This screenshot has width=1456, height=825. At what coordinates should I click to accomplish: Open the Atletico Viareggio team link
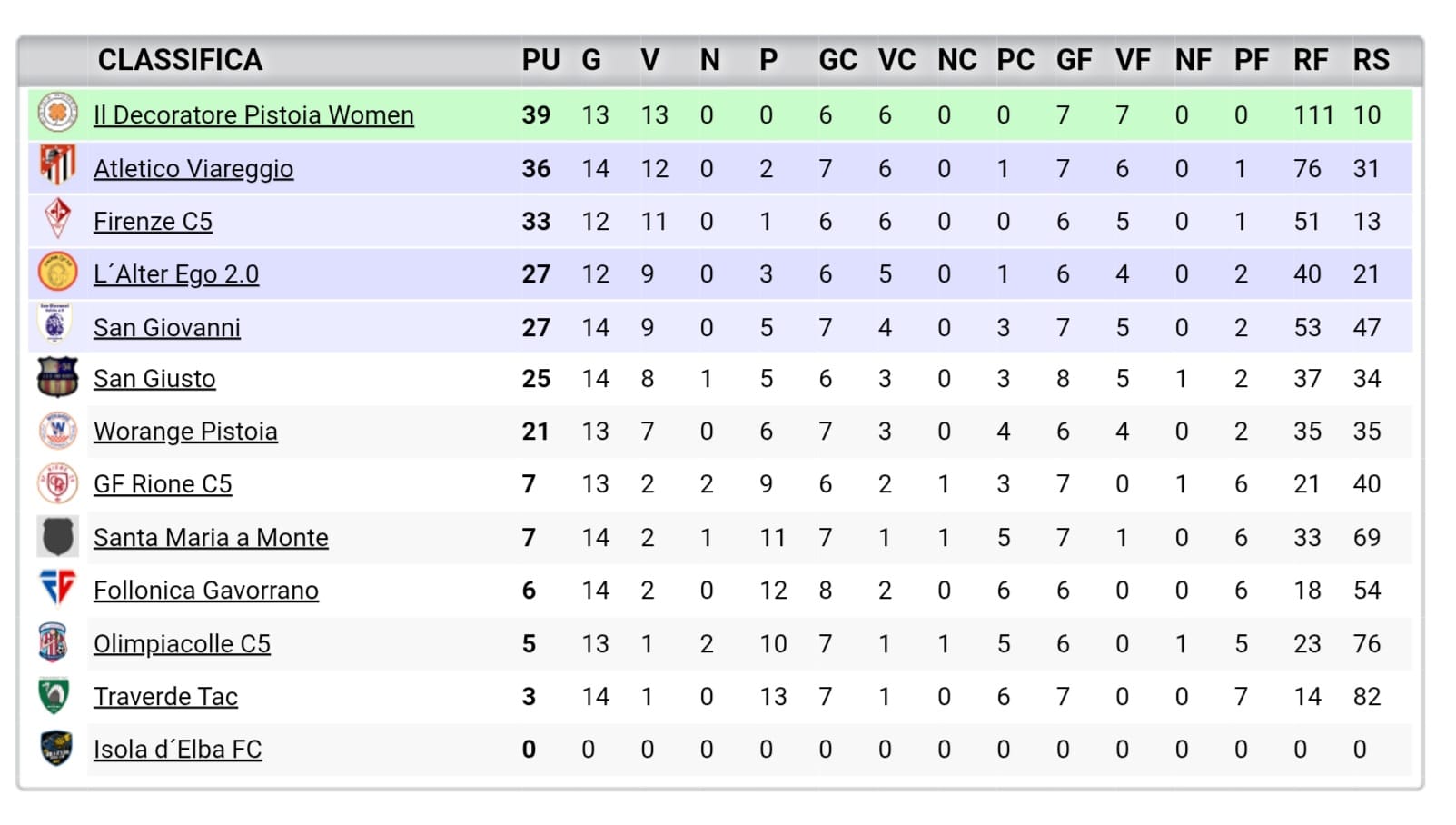(x=193, y=169)
